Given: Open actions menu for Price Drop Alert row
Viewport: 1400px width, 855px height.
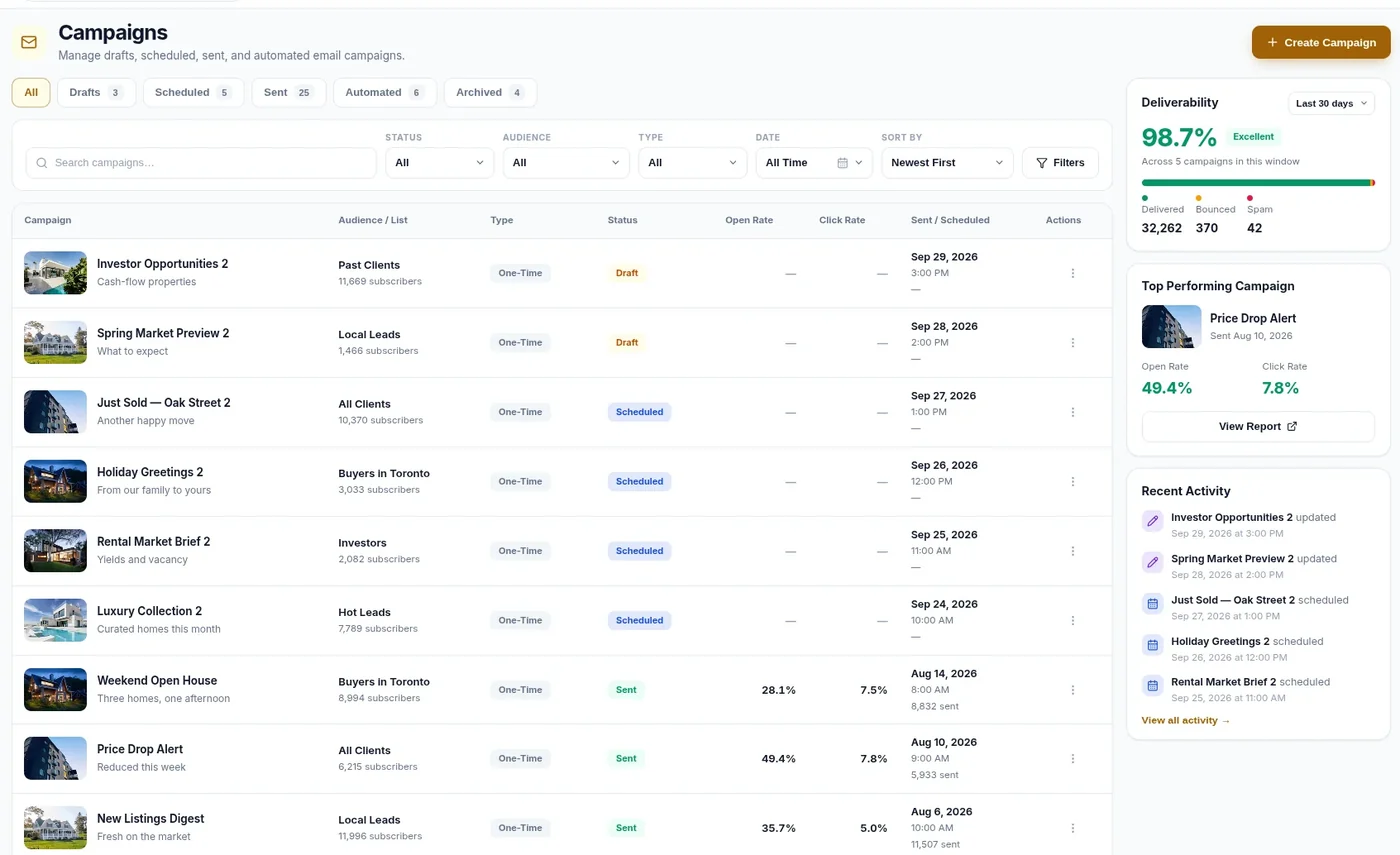Looking at the screenshot, I should [1073, 759].
